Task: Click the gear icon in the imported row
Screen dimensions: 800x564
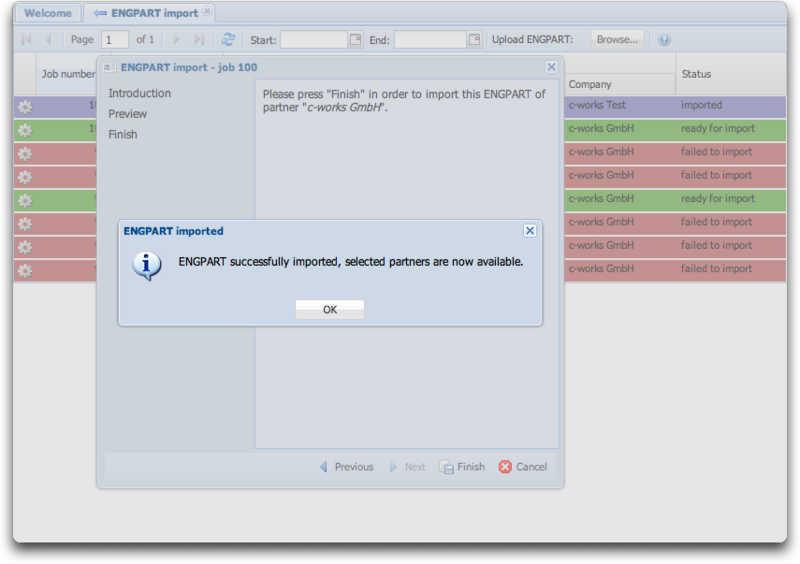Action: [25, 106]
